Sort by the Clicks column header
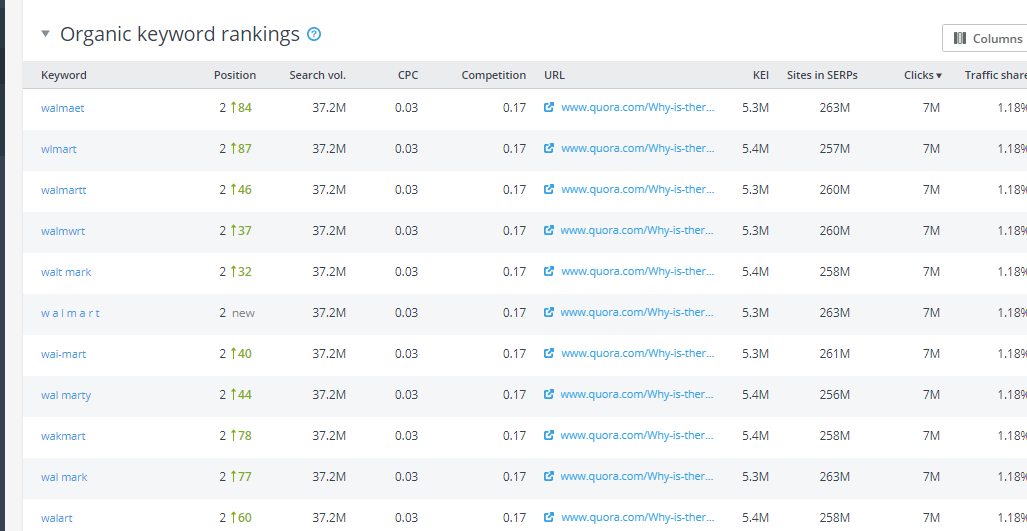The width and height of the screenshot is (1027, 531). click(922, 75)
